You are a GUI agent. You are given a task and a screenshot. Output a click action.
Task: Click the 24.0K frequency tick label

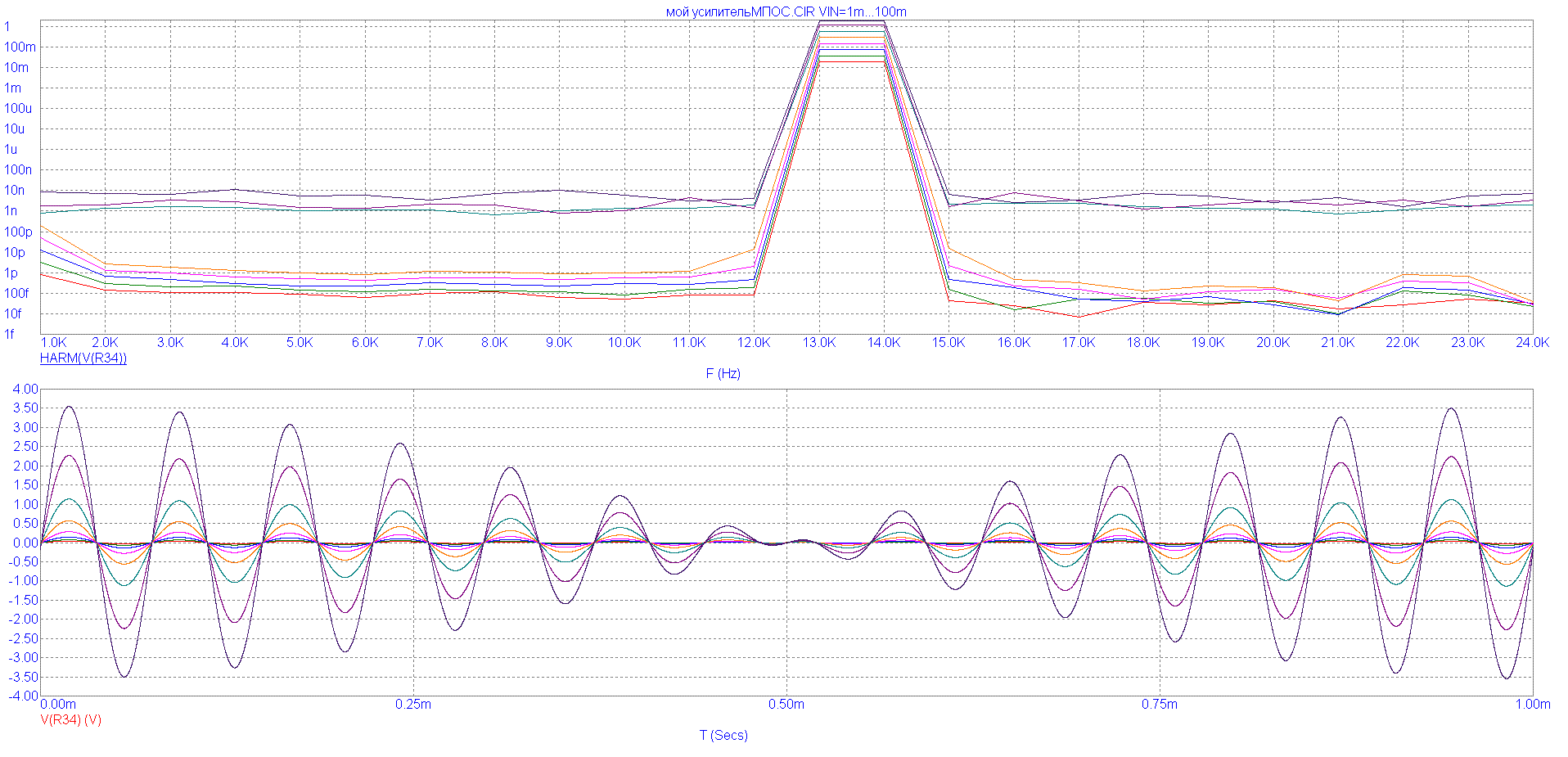tap(1532, 342)
